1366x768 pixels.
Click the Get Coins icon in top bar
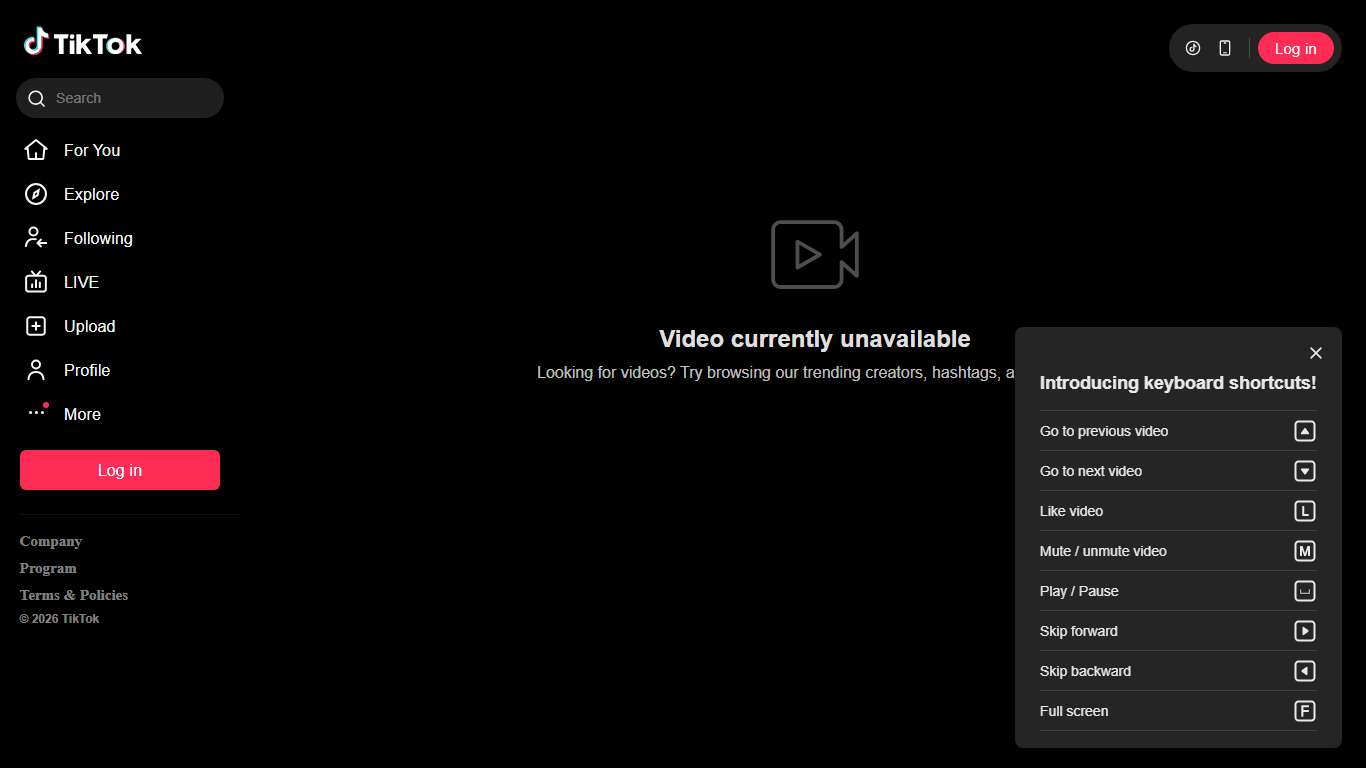(1192, 48)
